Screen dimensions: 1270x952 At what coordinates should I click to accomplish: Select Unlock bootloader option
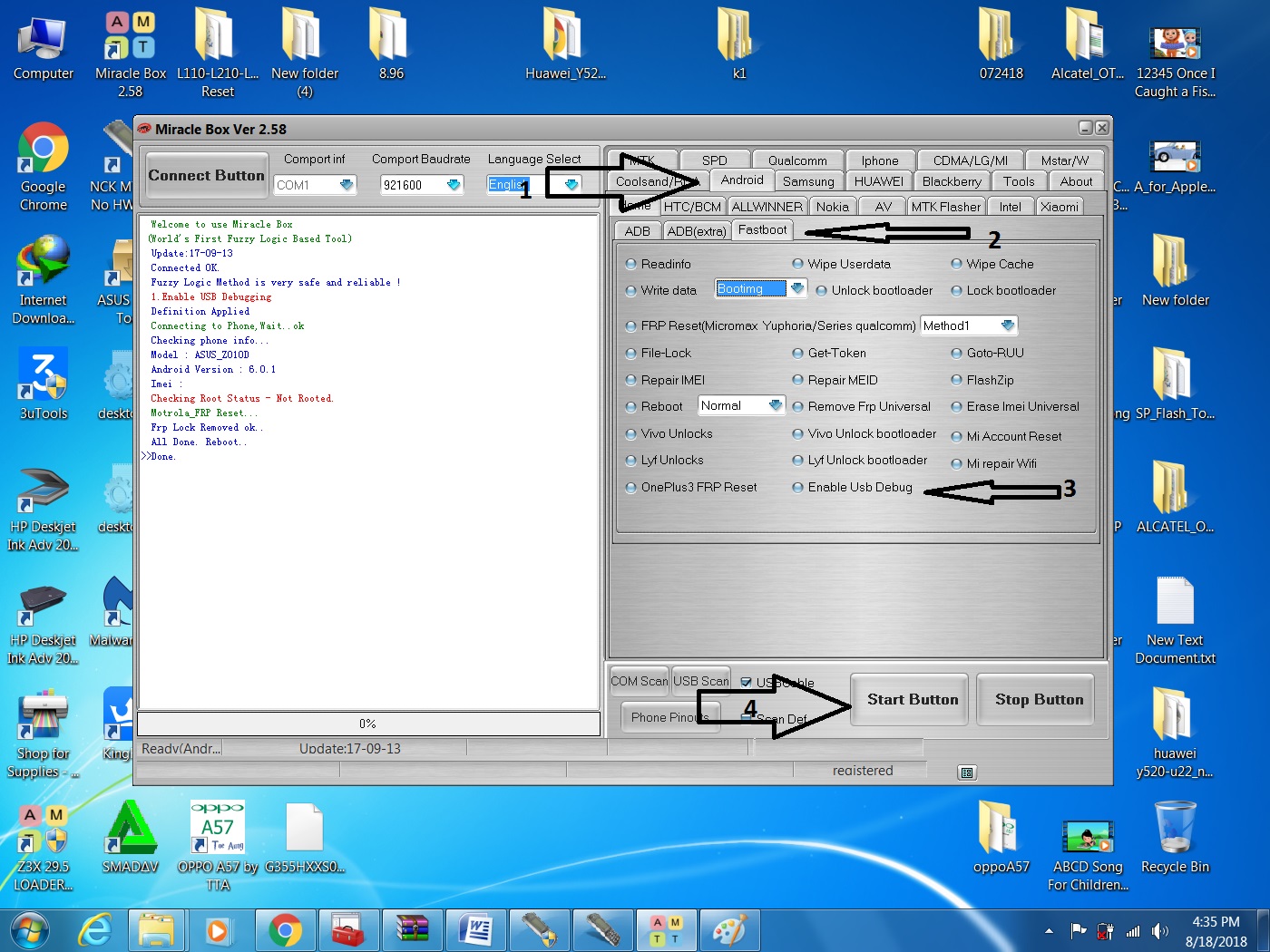[874, 290]
